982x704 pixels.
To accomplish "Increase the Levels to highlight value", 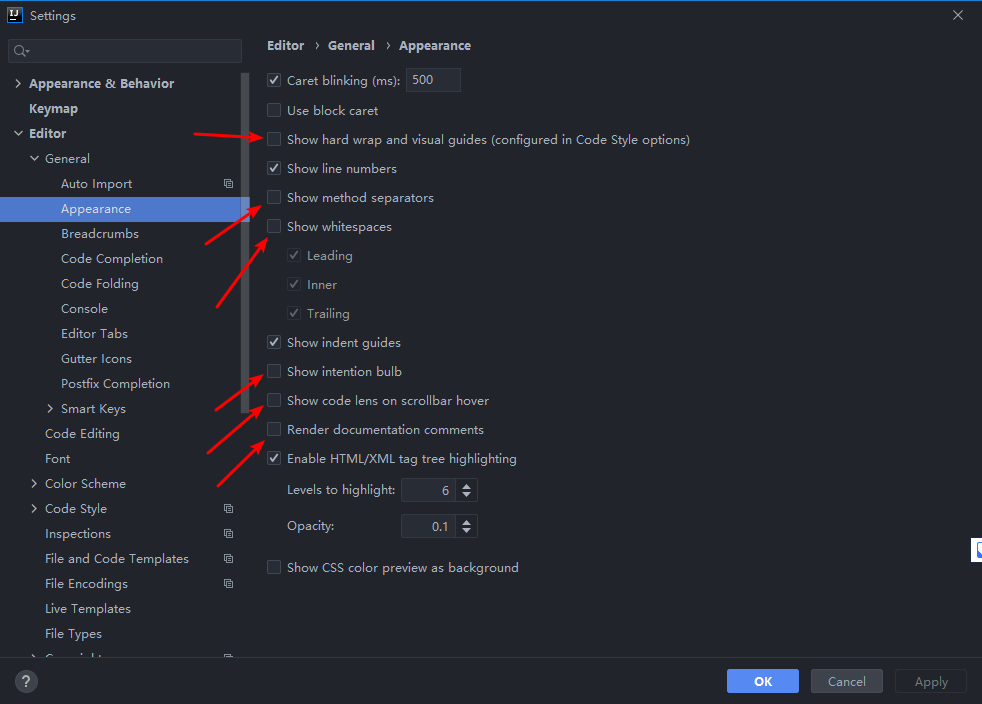I will pyautogui.click(x=468, y=486).
